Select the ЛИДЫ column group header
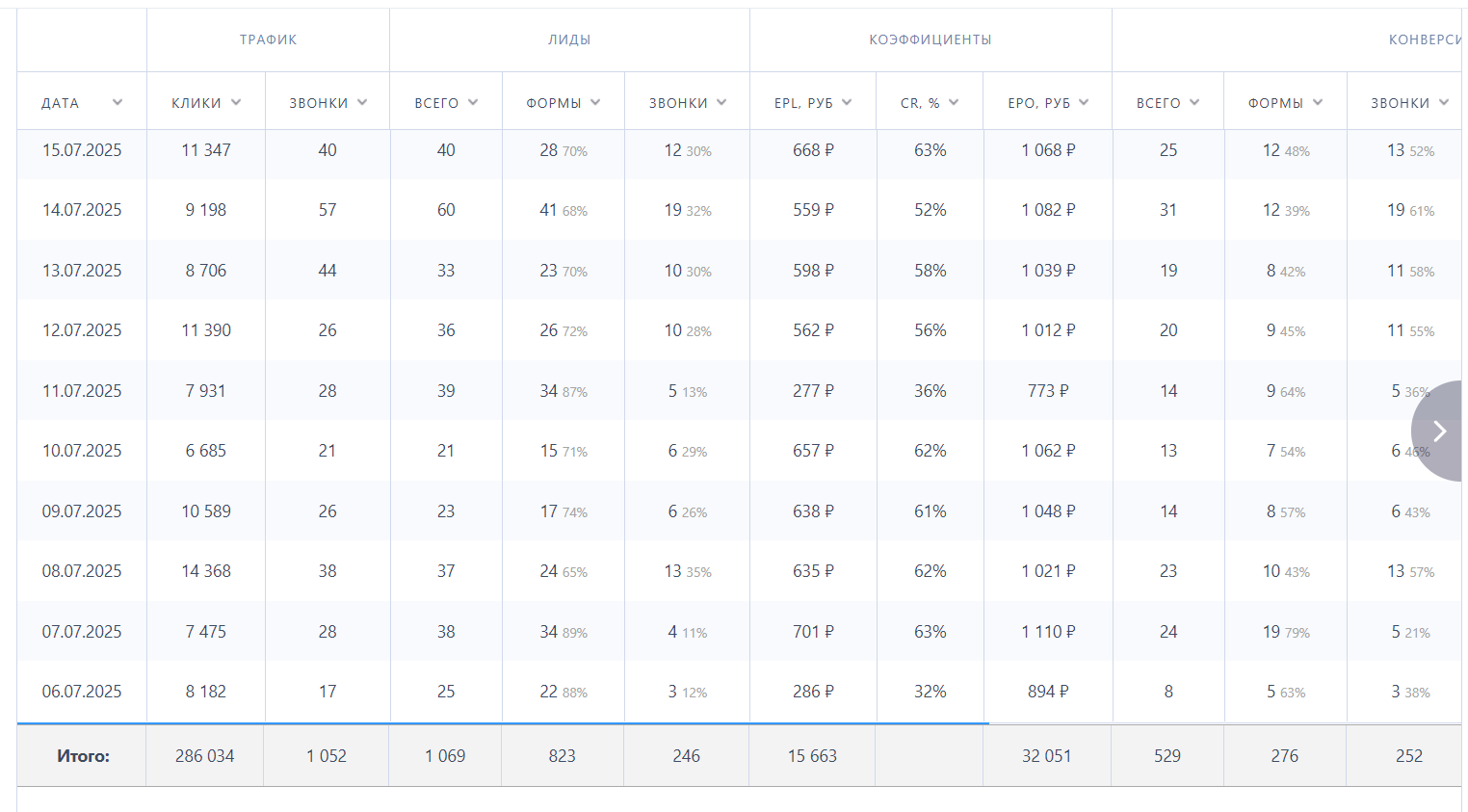This screenshot has height=812, width=1468. click(569, 39)
